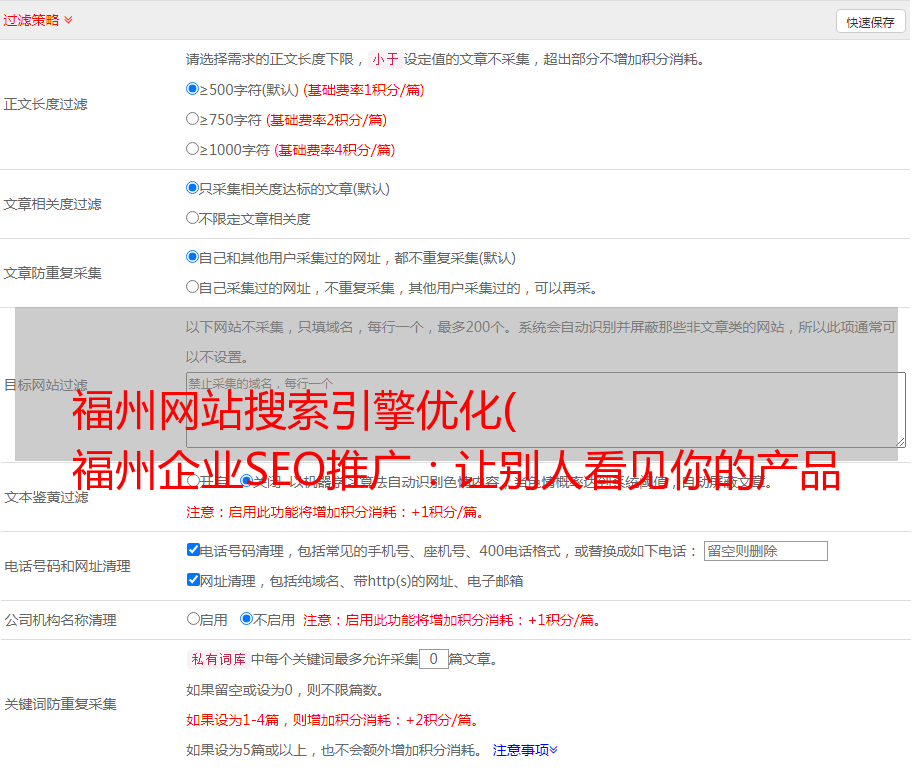Click the 文章防重复采集 row label
This screenshot has width=912, height=768.
[52, 273]
